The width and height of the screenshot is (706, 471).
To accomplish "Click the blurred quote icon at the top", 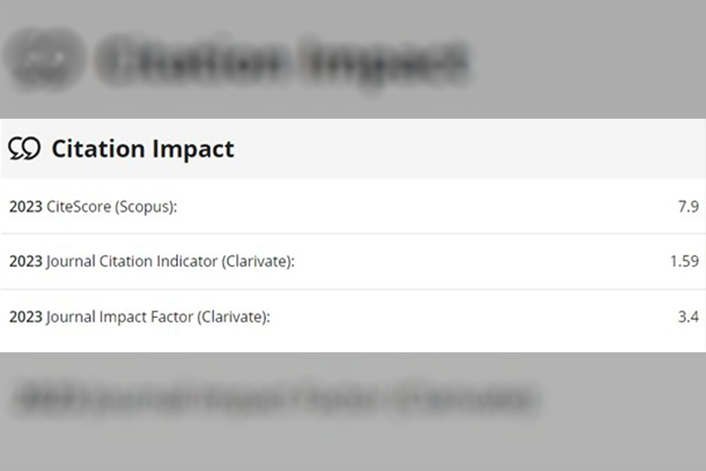I will [x=40, y=58].
